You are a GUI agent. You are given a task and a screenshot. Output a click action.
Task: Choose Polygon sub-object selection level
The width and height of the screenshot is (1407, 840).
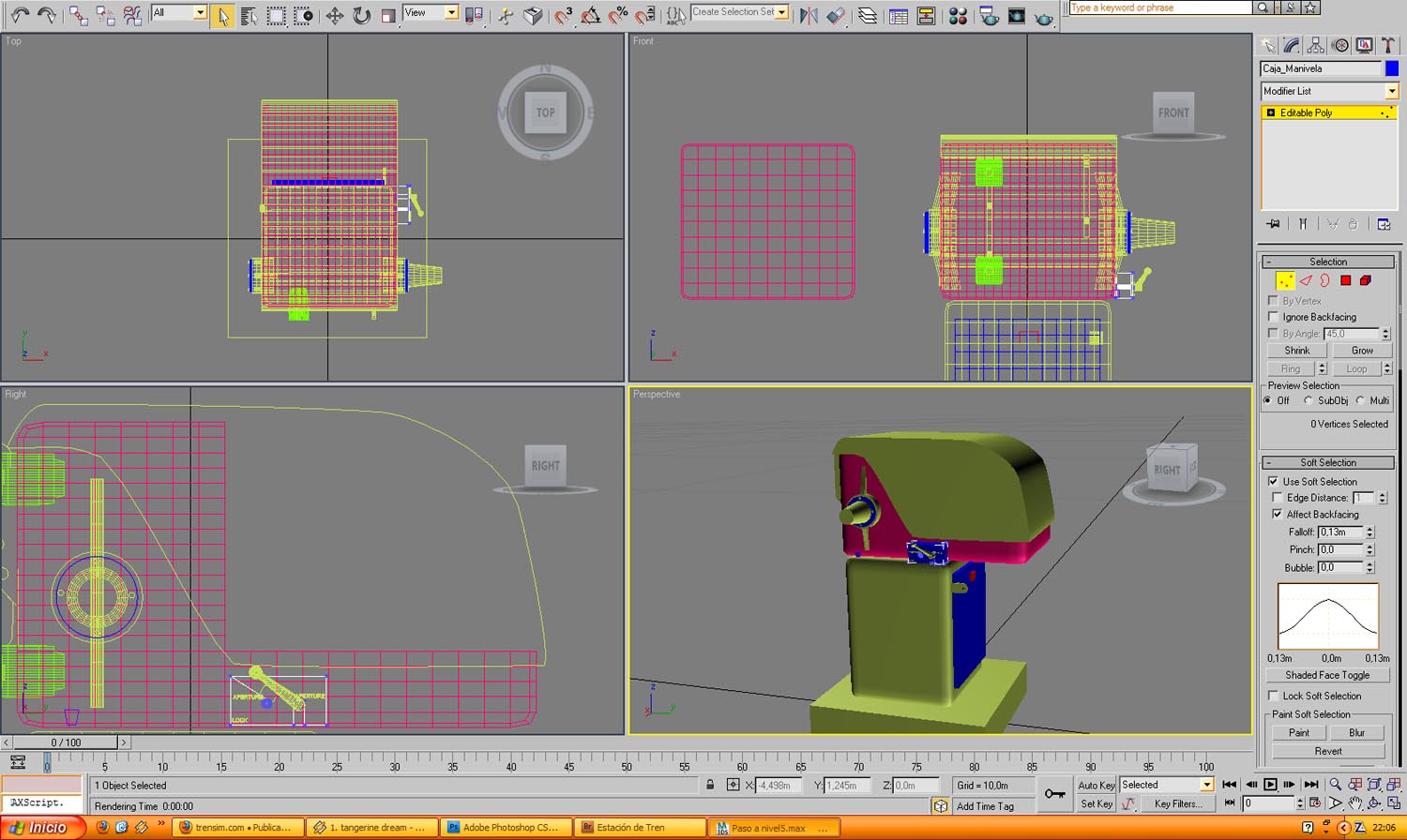[1345, 280]
